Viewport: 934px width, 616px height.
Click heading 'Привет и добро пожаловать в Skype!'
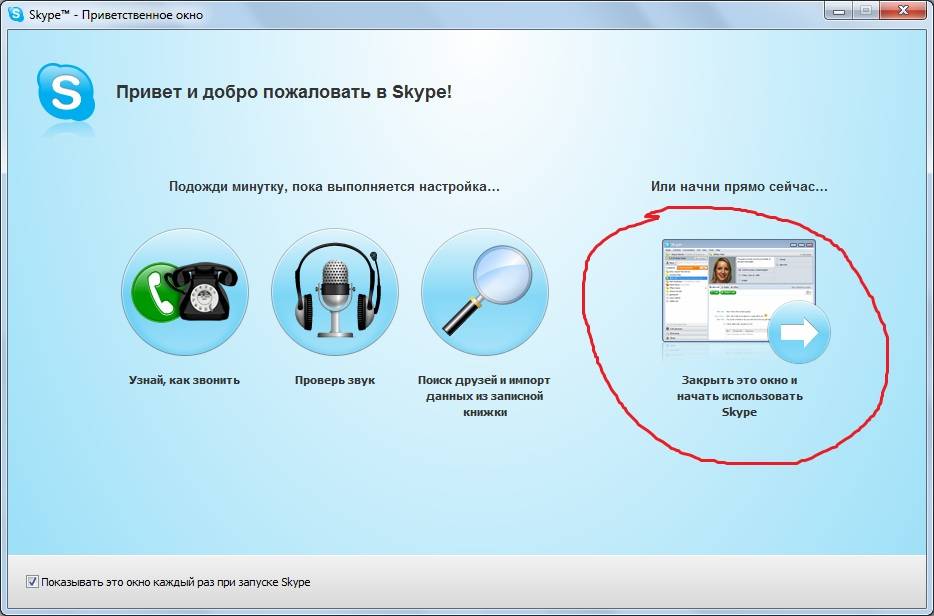[x=284, y=92]
